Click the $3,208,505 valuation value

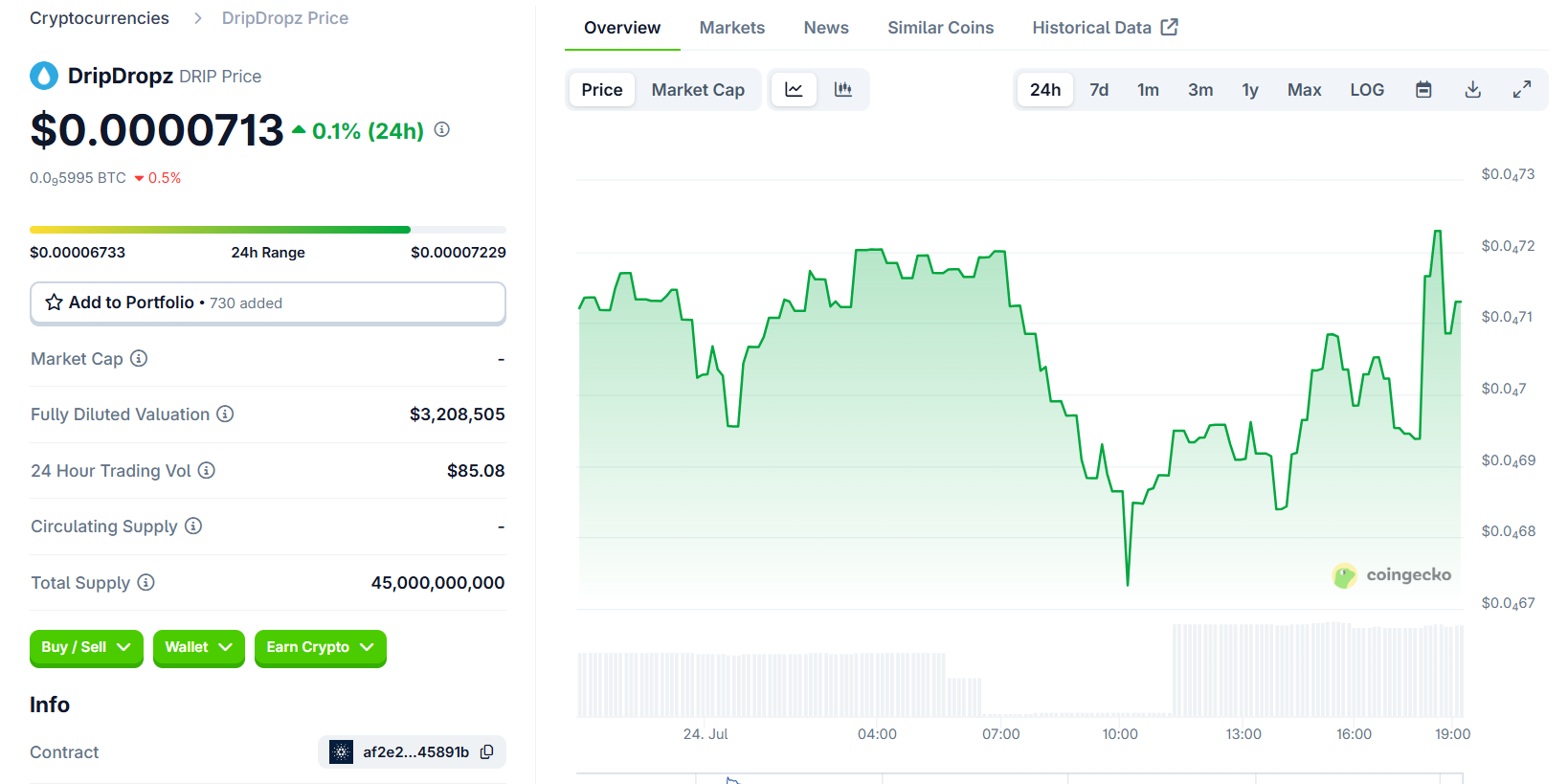457,414
